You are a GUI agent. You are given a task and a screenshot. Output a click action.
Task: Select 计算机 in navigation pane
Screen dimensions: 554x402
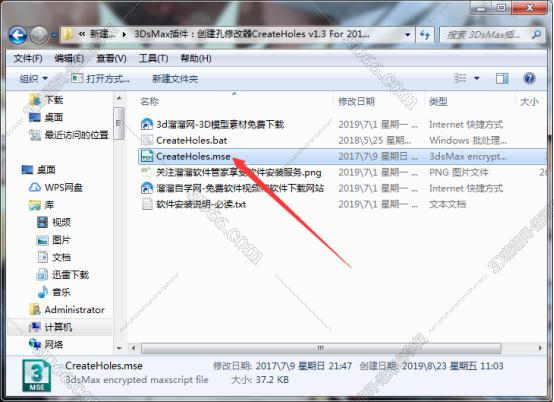tap(58, 327)
